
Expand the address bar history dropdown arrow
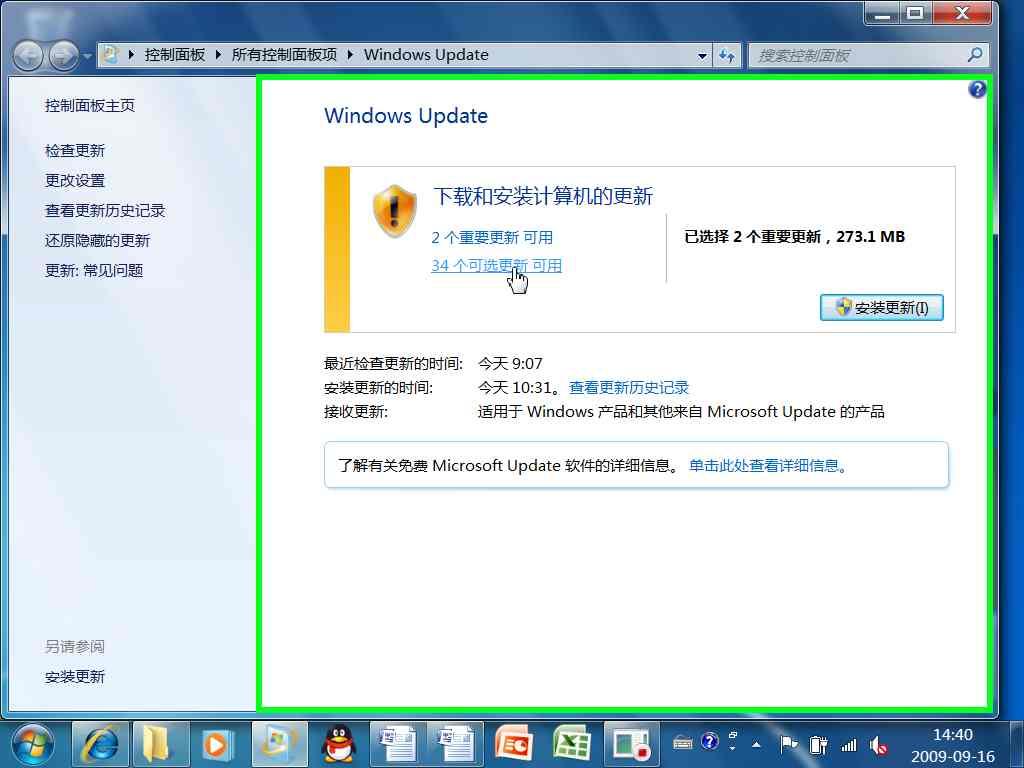(702, 56)
